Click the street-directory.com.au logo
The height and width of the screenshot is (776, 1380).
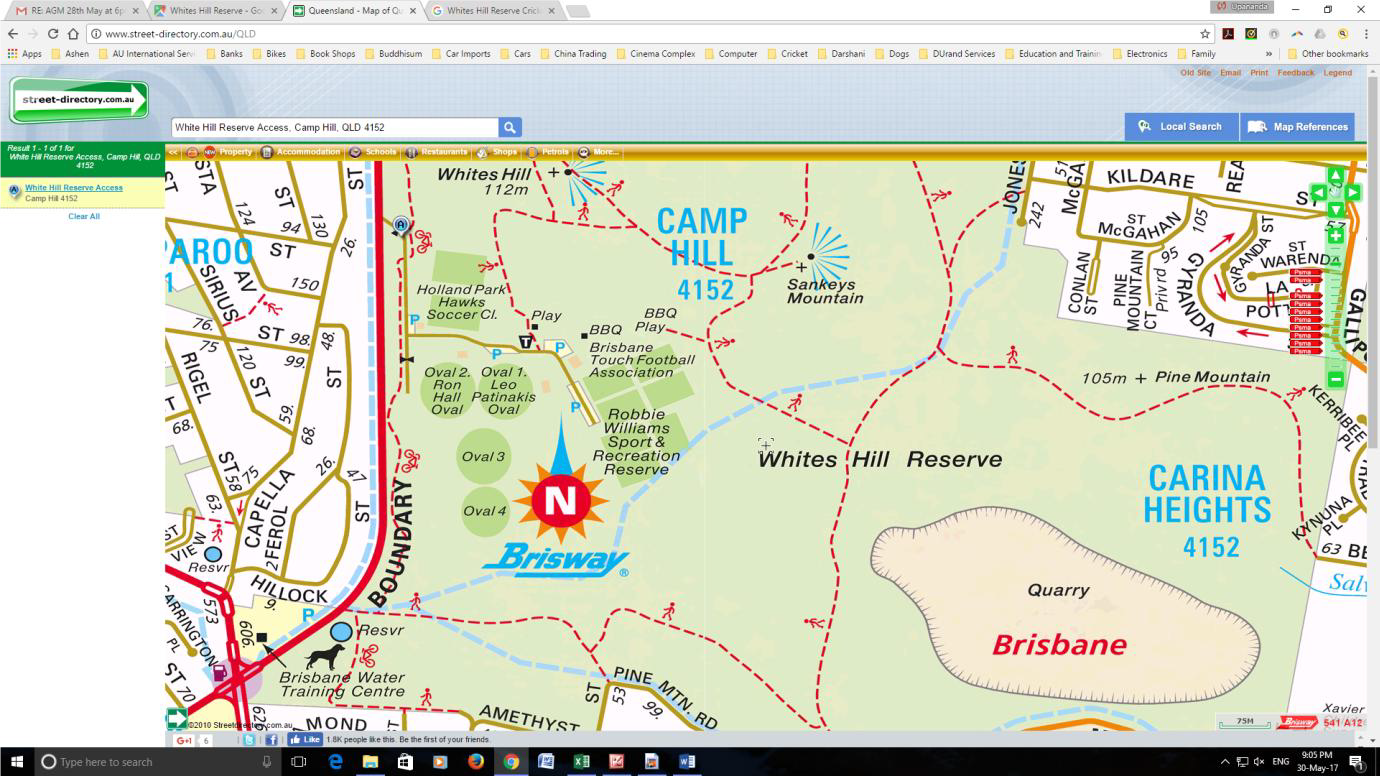point(79,101)
